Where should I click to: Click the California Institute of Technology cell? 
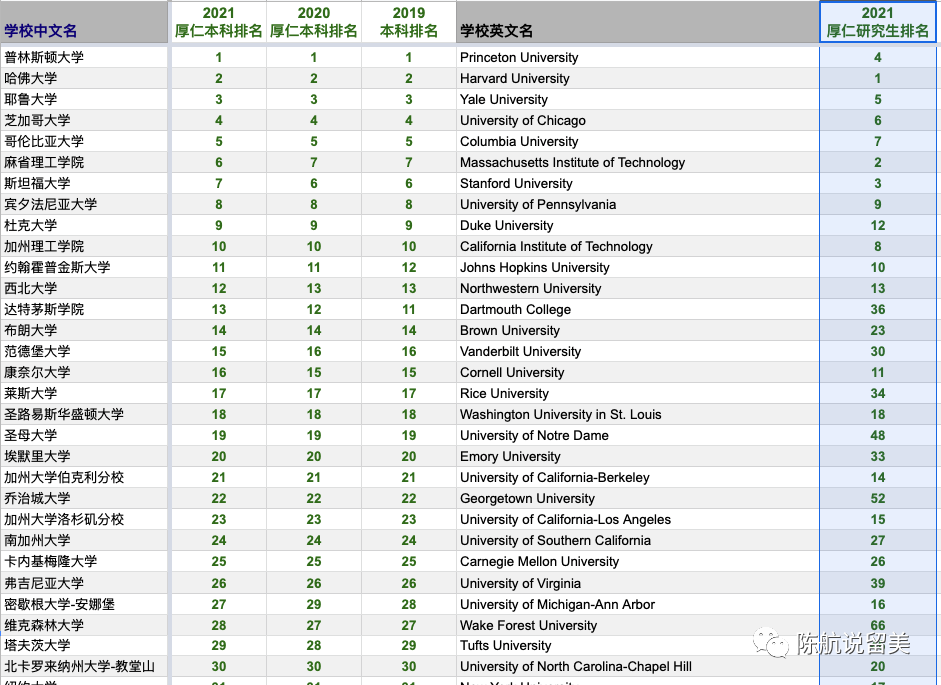(x=556, y=246)
